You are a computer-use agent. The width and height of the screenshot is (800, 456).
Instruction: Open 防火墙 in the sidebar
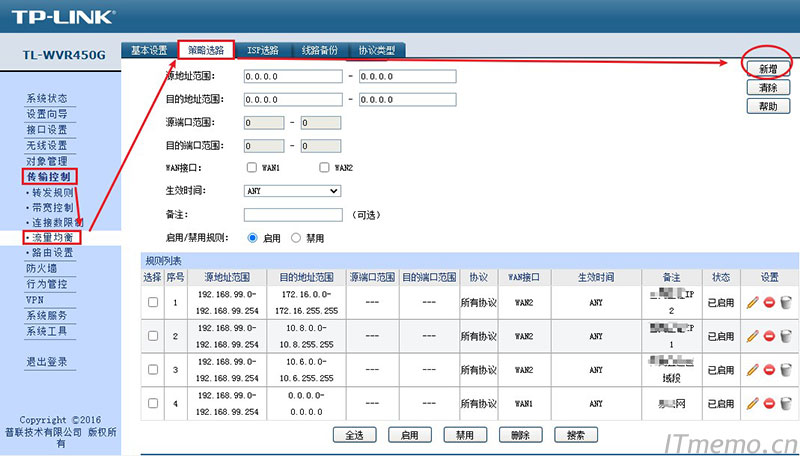pos(42,268)
